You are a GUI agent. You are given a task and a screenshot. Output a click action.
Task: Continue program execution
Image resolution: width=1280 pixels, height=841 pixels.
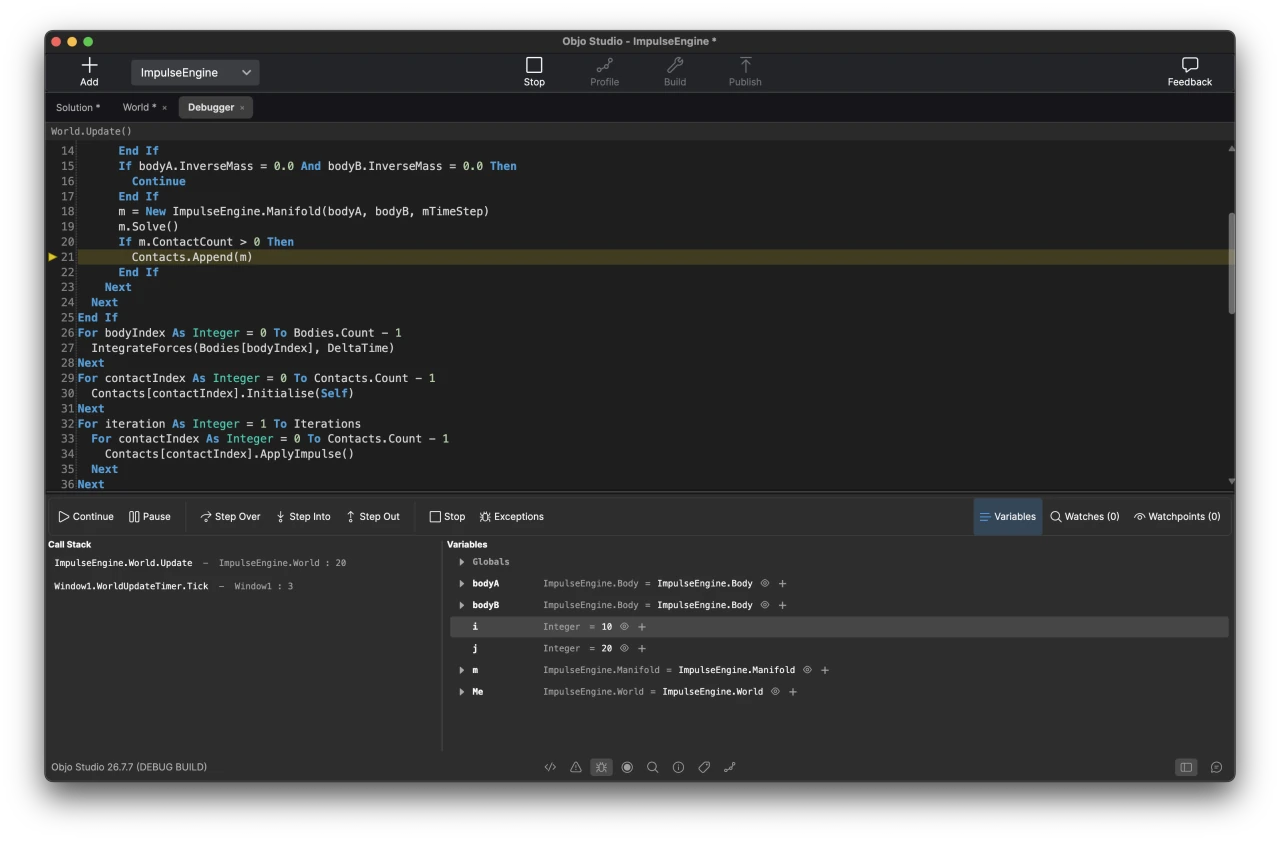pyautogui.click(x=86, y=517)
